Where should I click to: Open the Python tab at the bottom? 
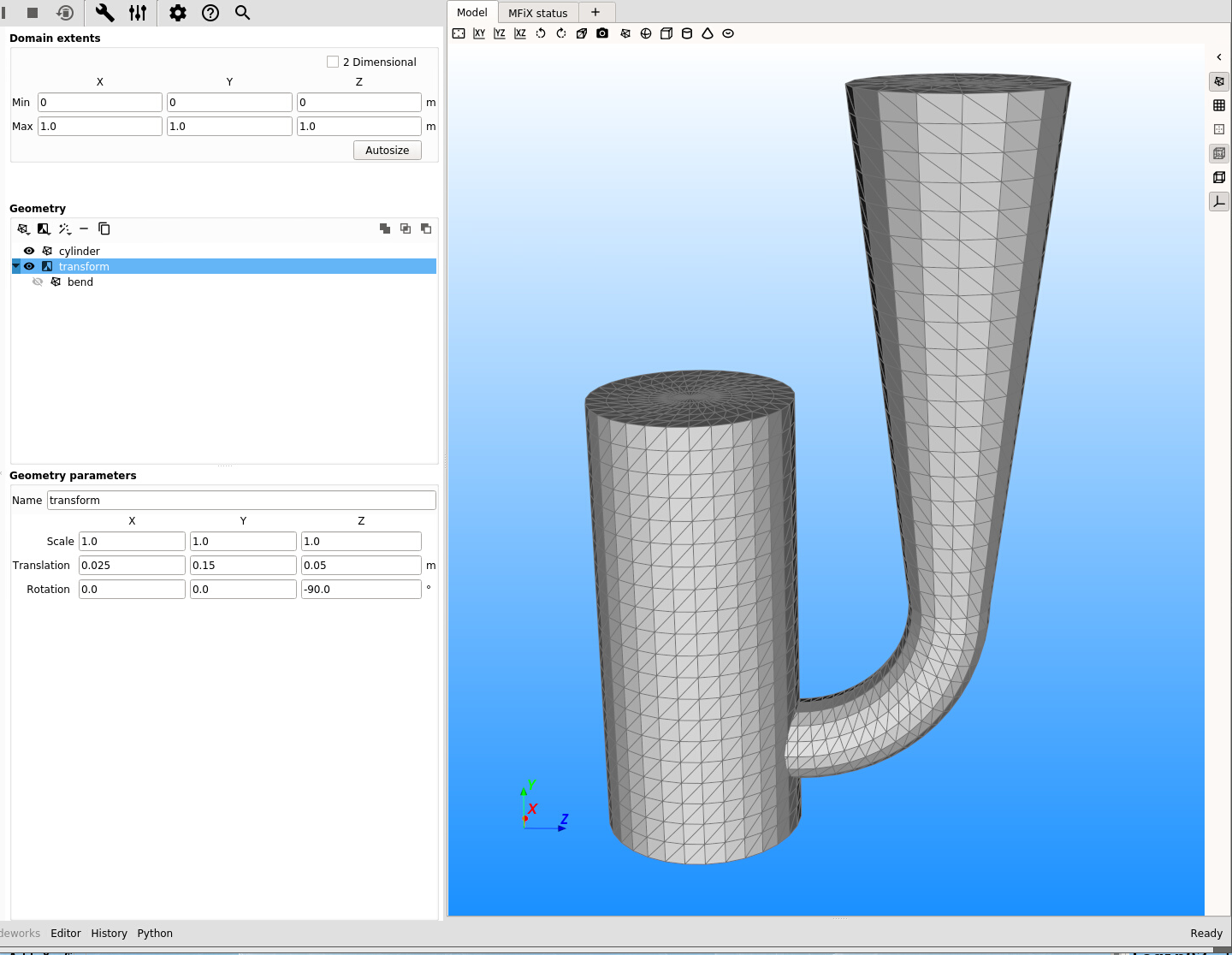click(x=155, y=934)
